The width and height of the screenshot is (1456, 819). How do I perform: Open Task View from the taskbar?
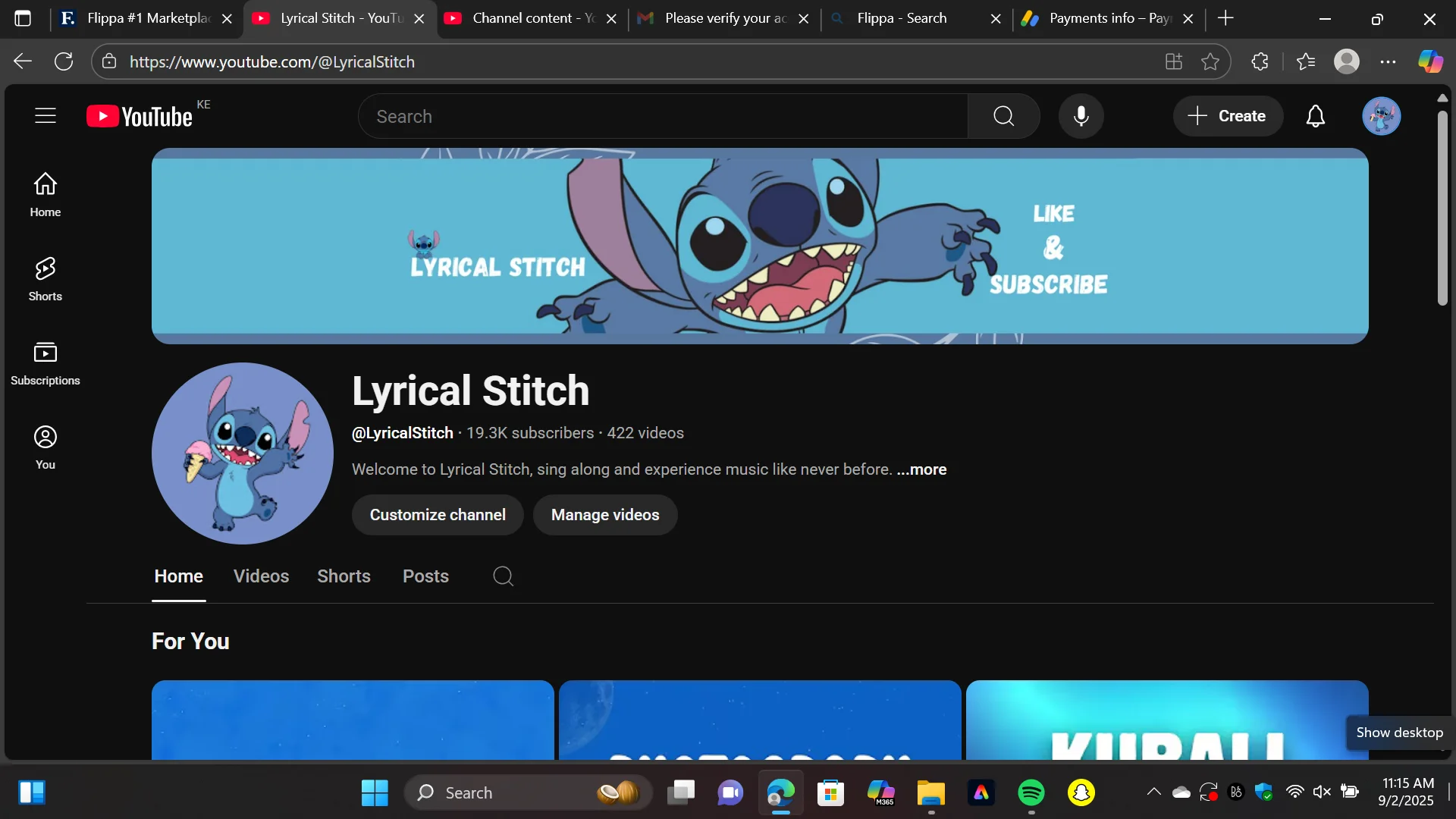click(x=680, y=792)
